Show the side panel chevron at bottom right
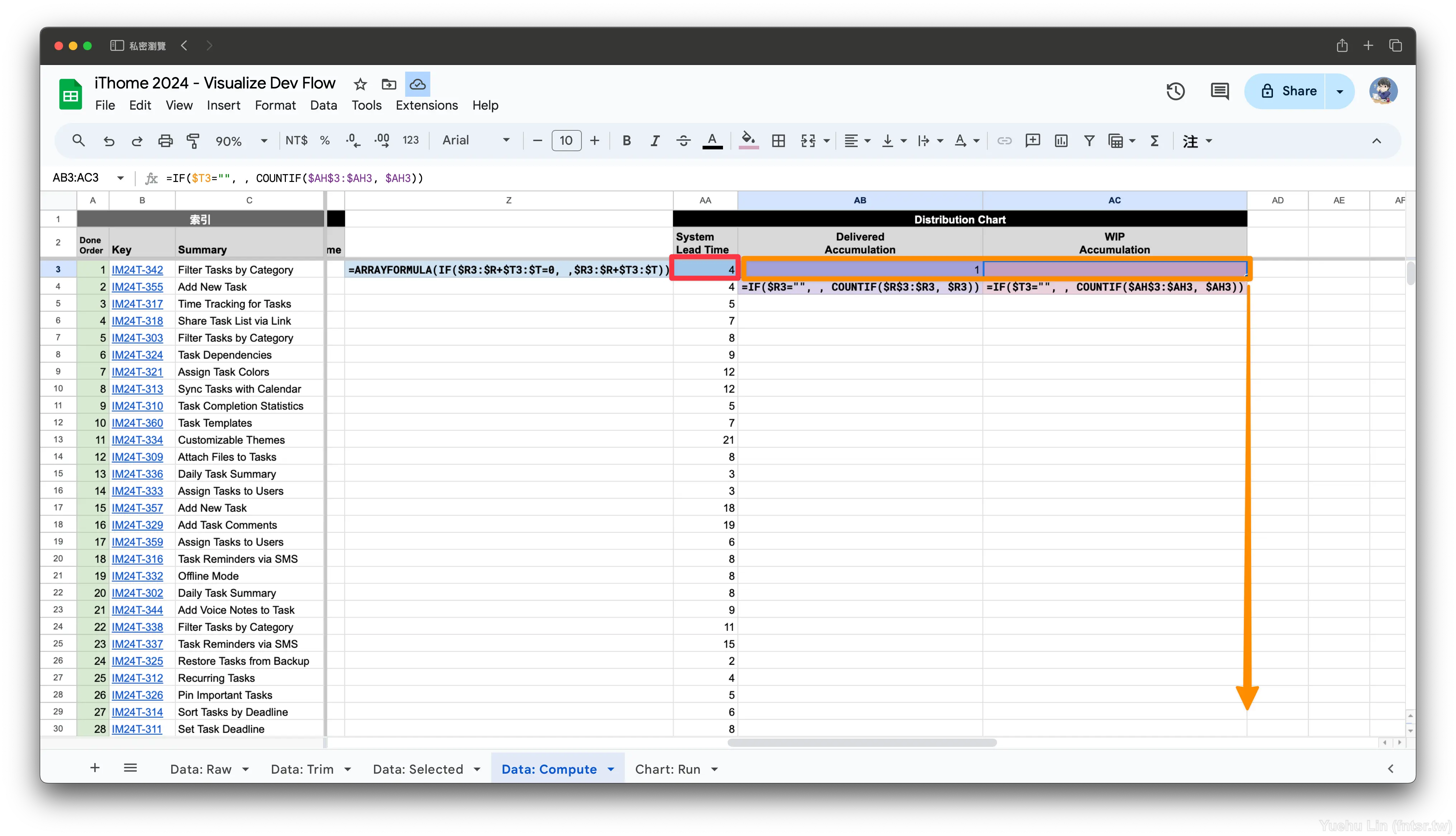1456x836 pixels. pos(1390,769)
